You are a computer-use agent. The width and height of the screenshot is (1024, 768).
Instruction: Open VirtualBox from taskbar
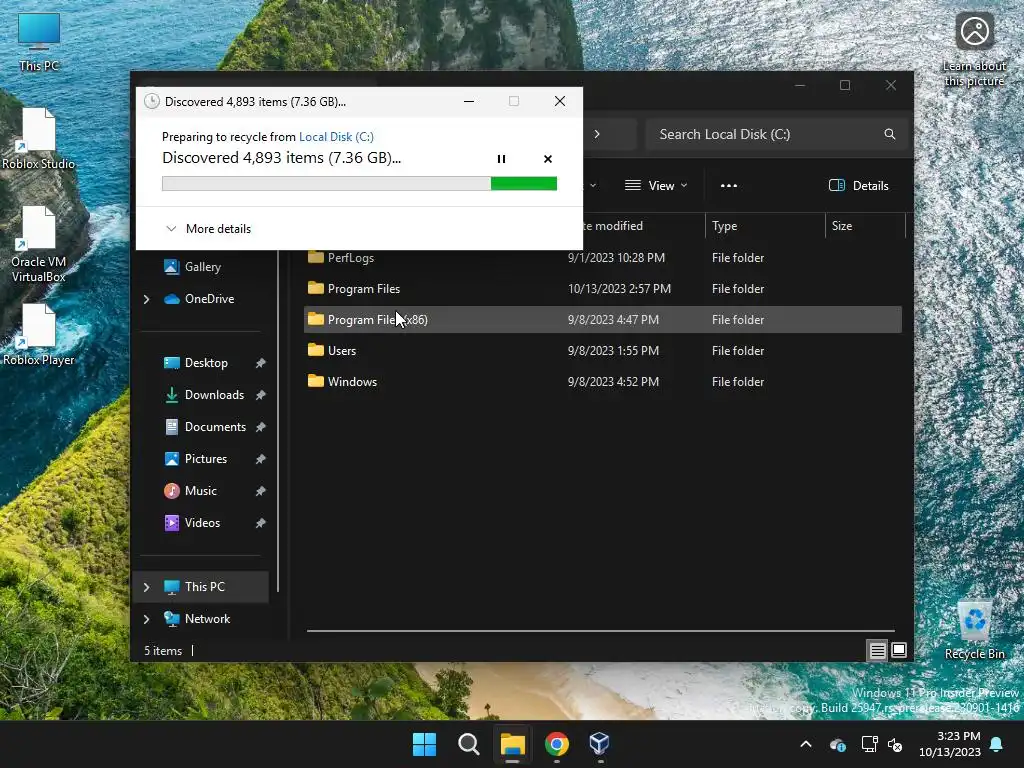(600, 744)
